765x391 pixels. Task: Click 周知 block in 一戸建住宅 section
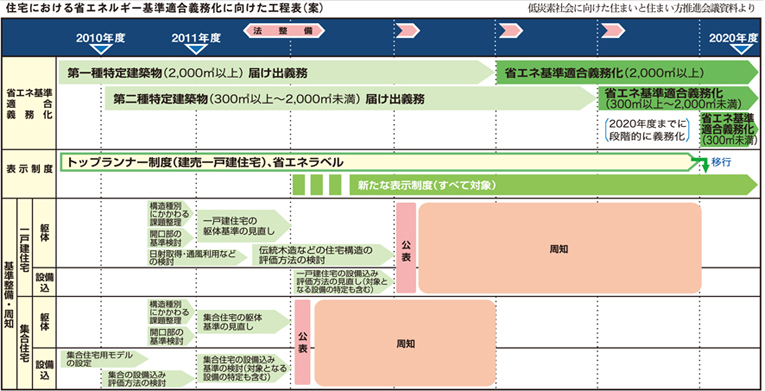(560, 248)
